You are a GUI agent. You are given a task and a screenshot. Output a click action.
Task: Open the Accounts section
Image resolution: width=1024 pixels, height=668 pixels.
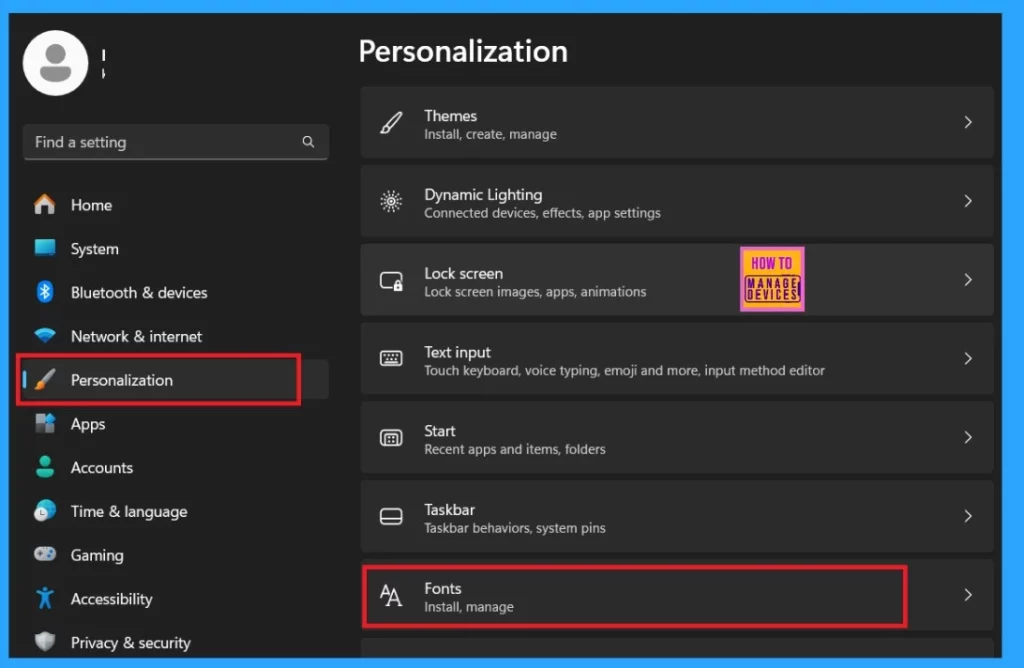pos(175,467)
